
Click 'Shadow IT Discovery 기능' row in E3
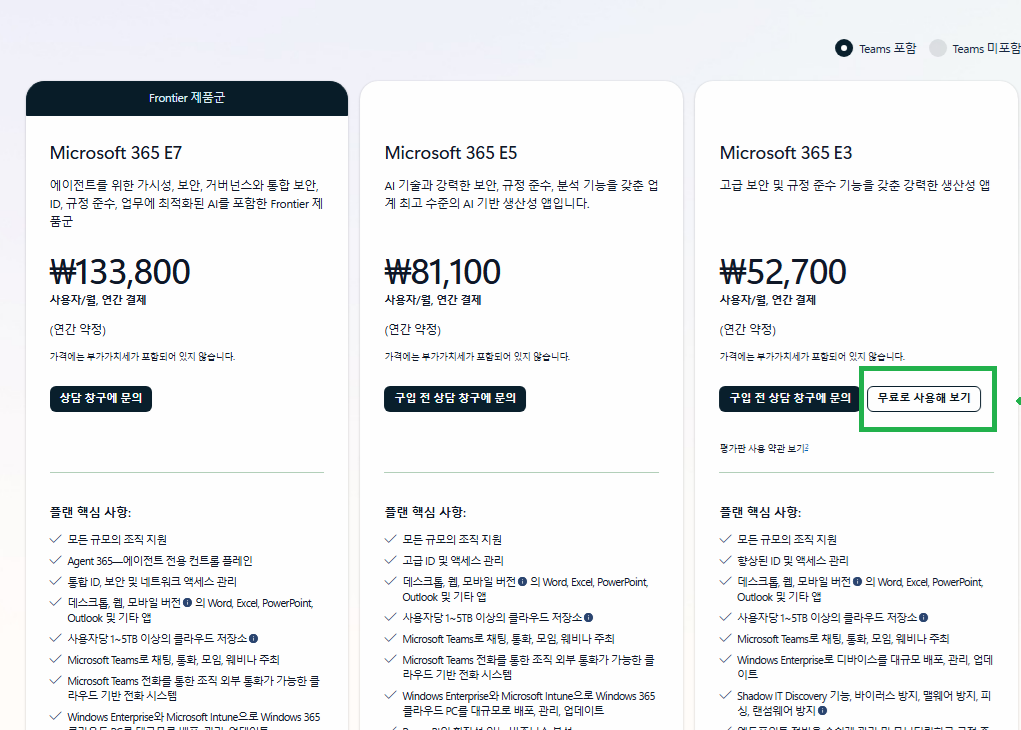tap(863, 703)
